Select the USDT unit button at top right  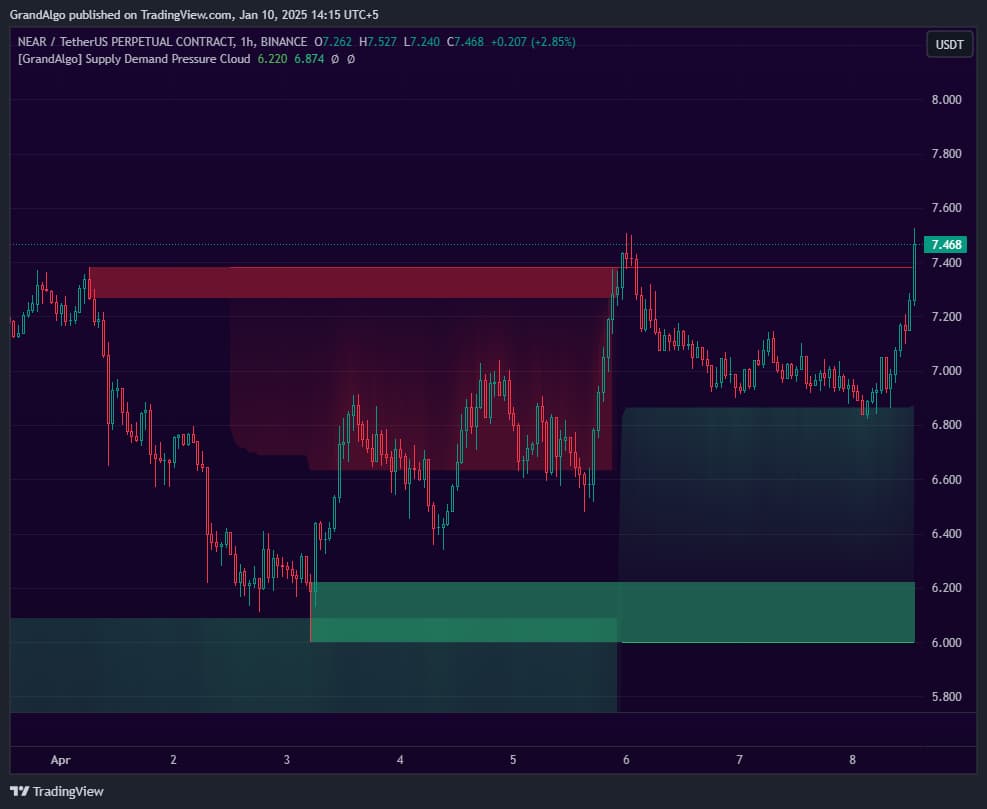coord(948,44)
